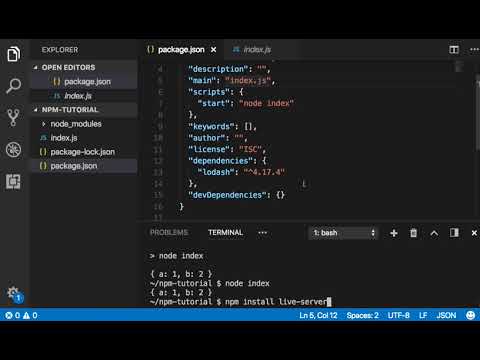Show more panel tabs via ellipsis
The image size is (480, 360).
263,233
